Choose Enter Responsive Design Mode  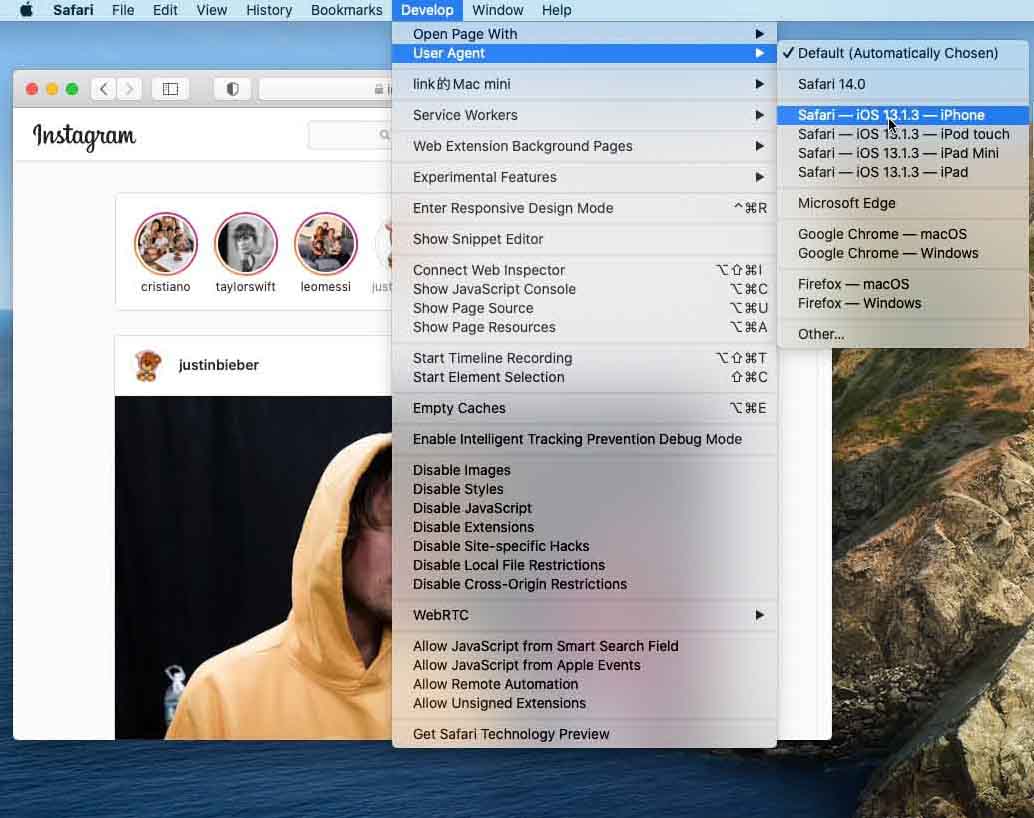coord(584,208)
